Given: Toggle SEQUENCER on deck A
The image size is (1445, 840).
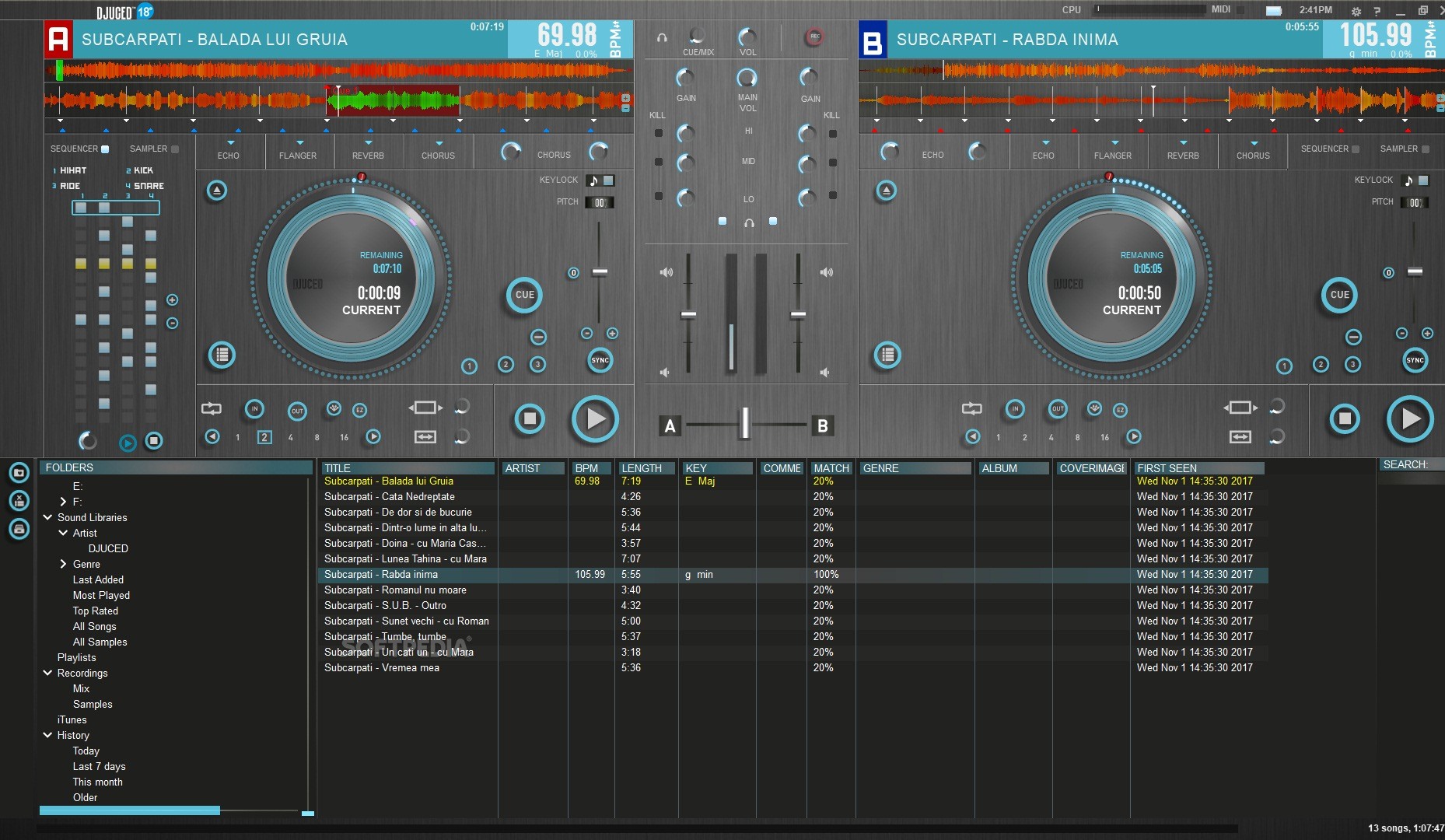Looking at the screenshot, I should pos(105,149).
